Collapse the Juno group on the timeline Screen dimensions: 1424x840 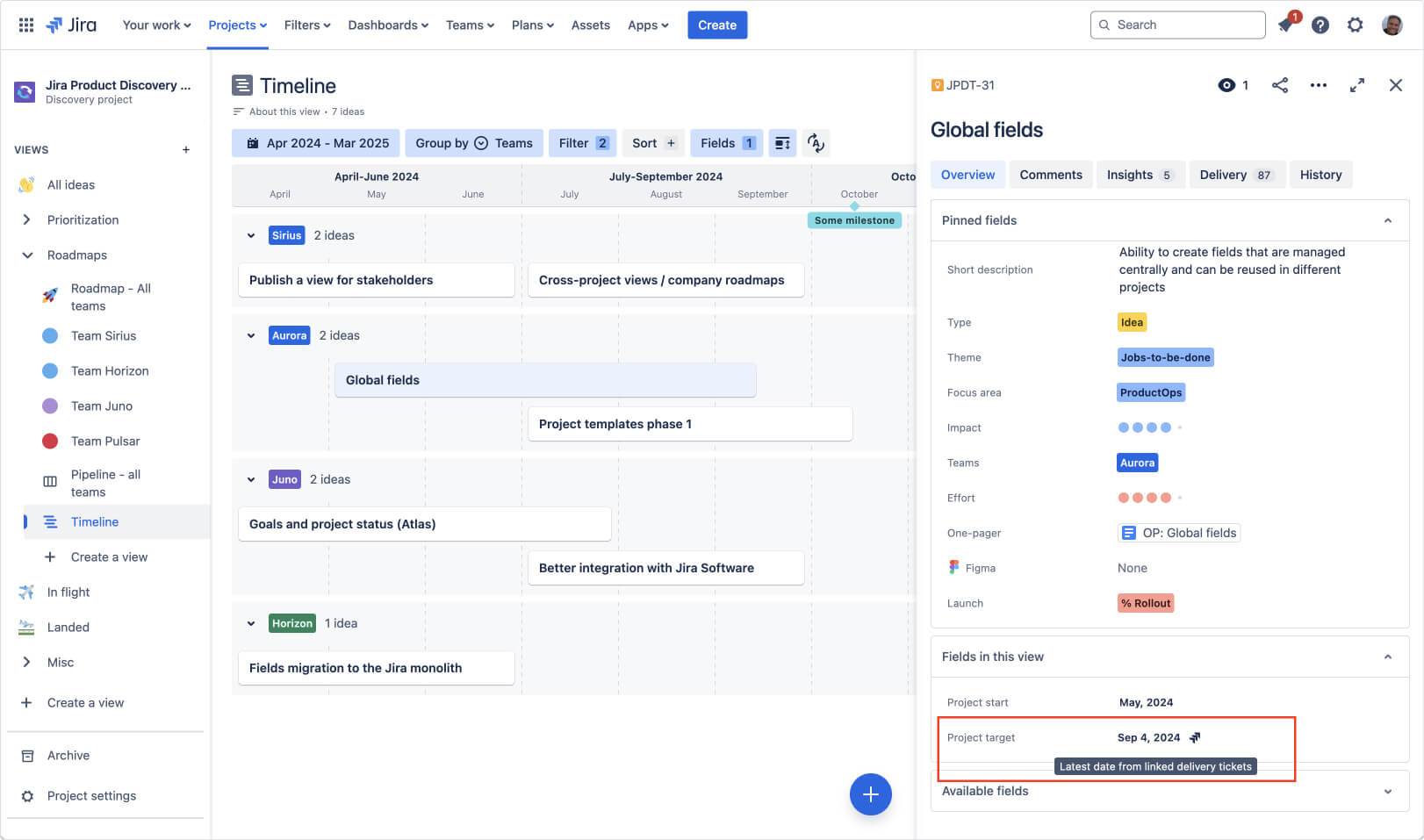(251, 479)
